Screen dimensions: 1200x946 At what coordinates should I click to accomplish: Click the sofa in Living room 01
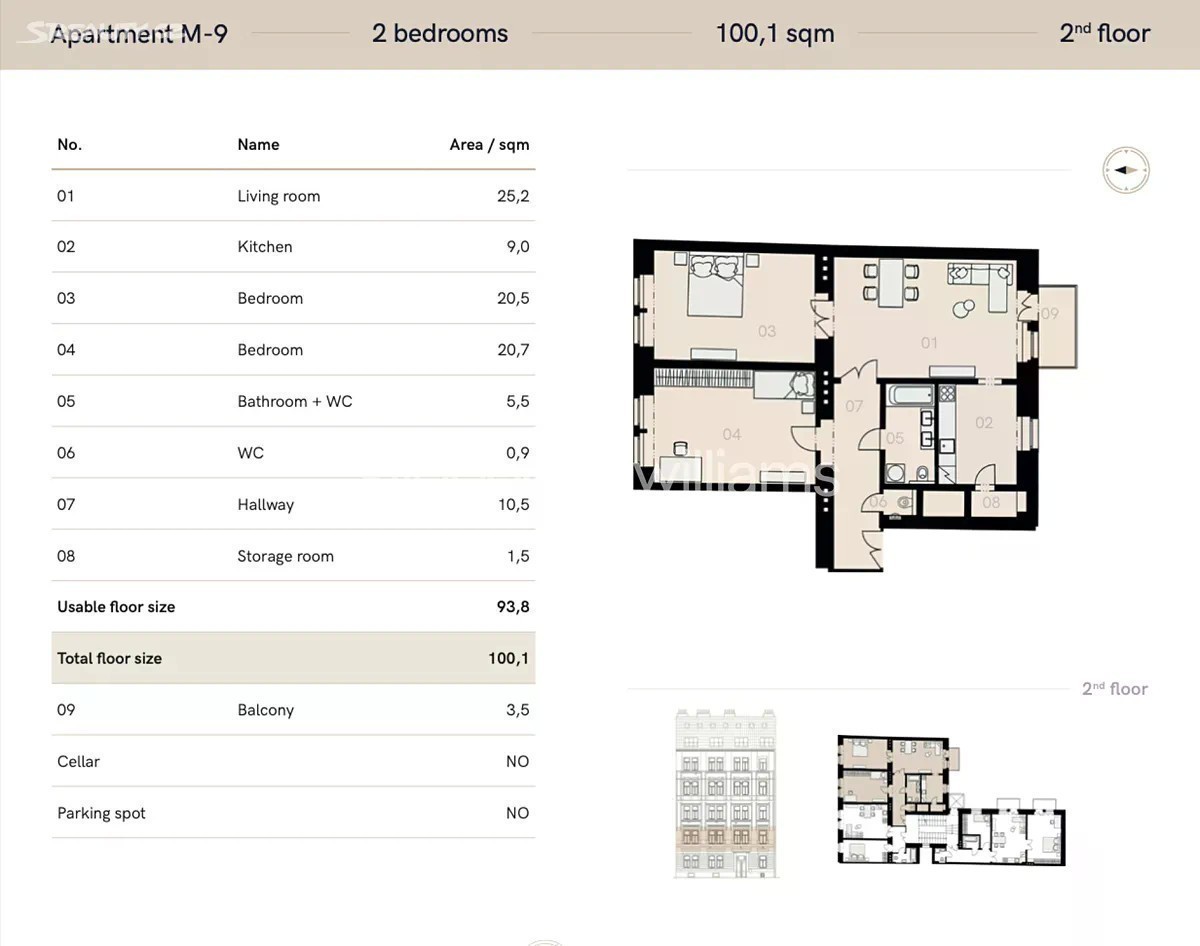click(x=982, y=285)
